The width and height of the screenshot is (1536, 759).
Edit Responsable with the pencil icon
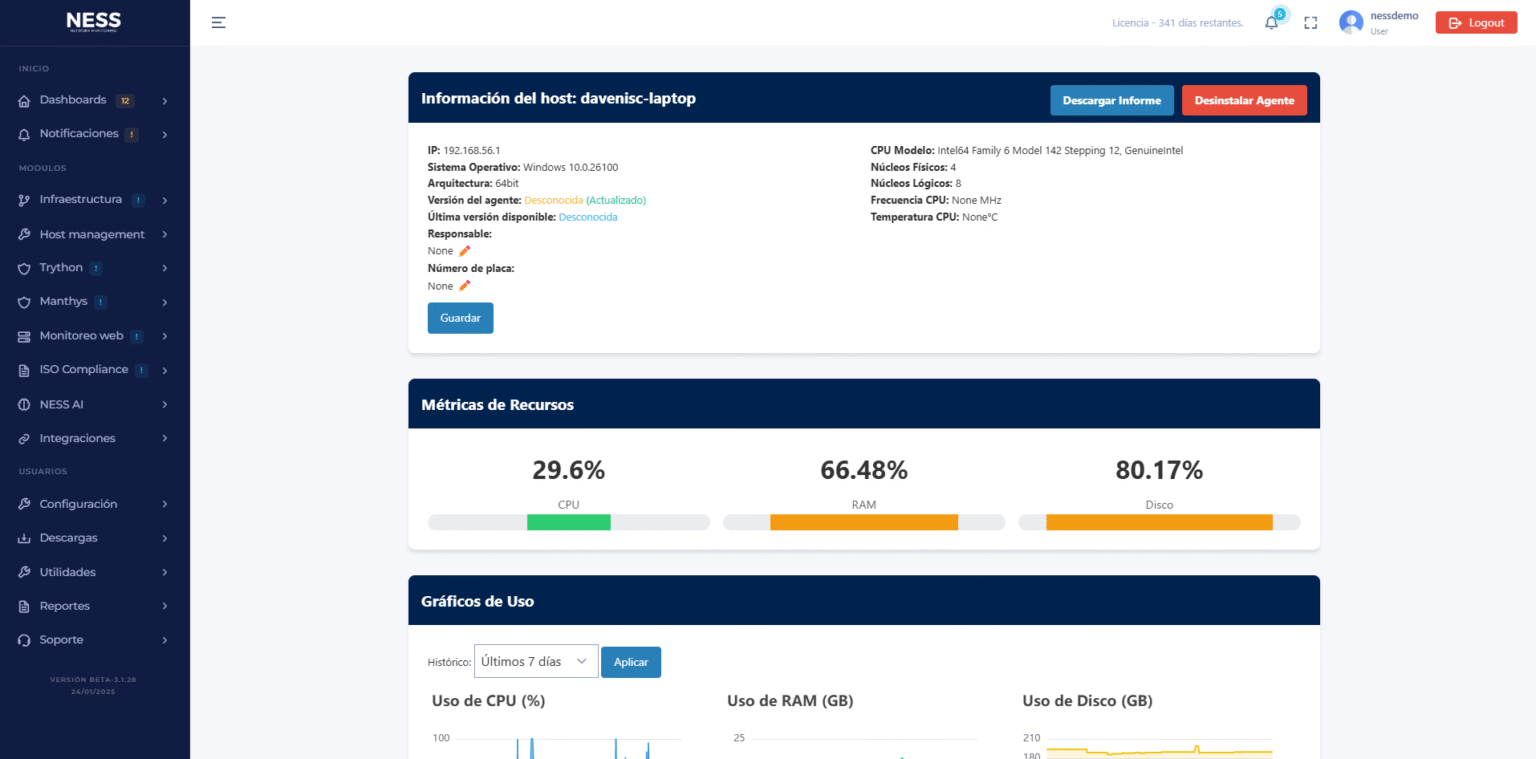[464, 251]
